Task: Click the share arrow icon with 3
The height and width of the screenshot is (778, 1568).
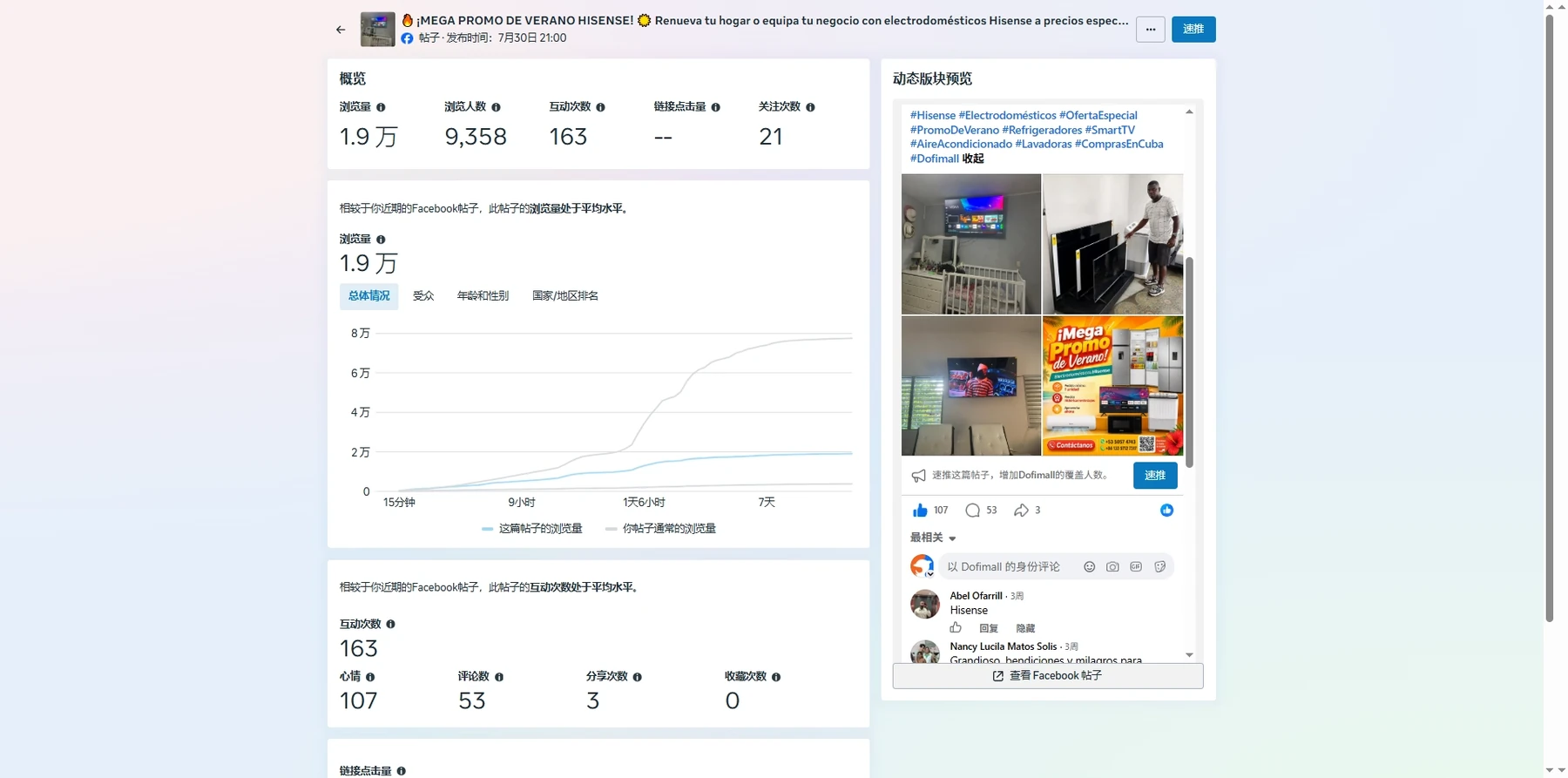Action: tap(1021, 511)
